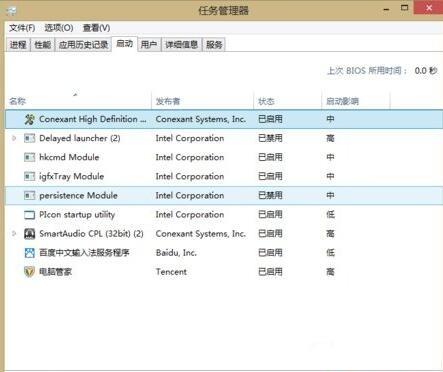The height and width of the screenshot is (372, 443).
Task: Close the Task Manager window
Action: pos(429,8)
